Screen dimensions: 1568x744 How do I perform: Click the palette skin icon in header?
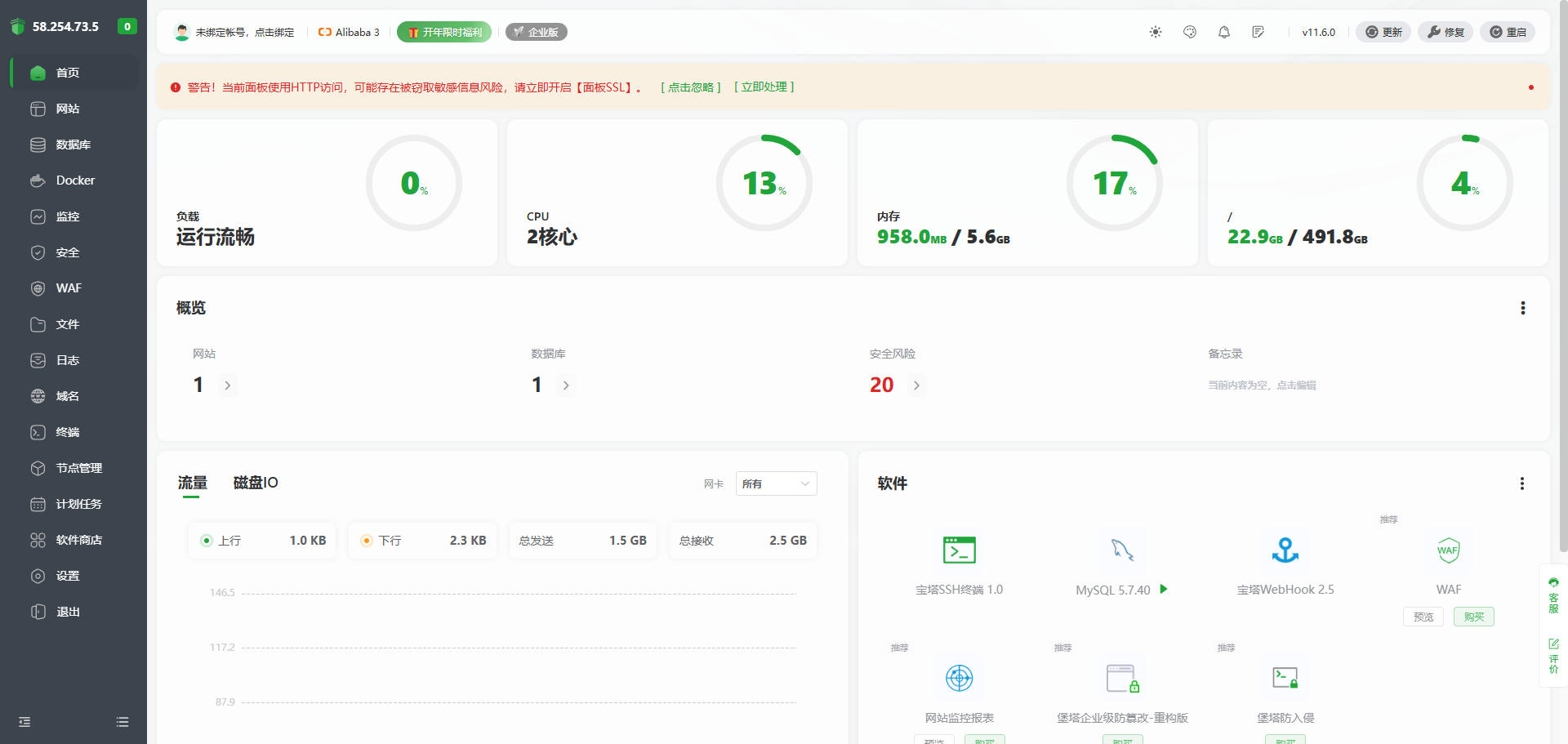pos(1190,32)
